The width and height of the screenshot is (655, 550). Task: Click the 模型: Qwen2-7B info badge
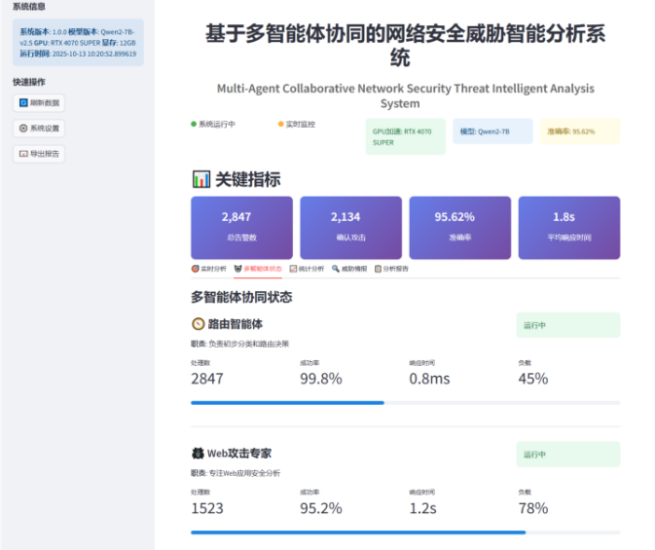[492, 131]
